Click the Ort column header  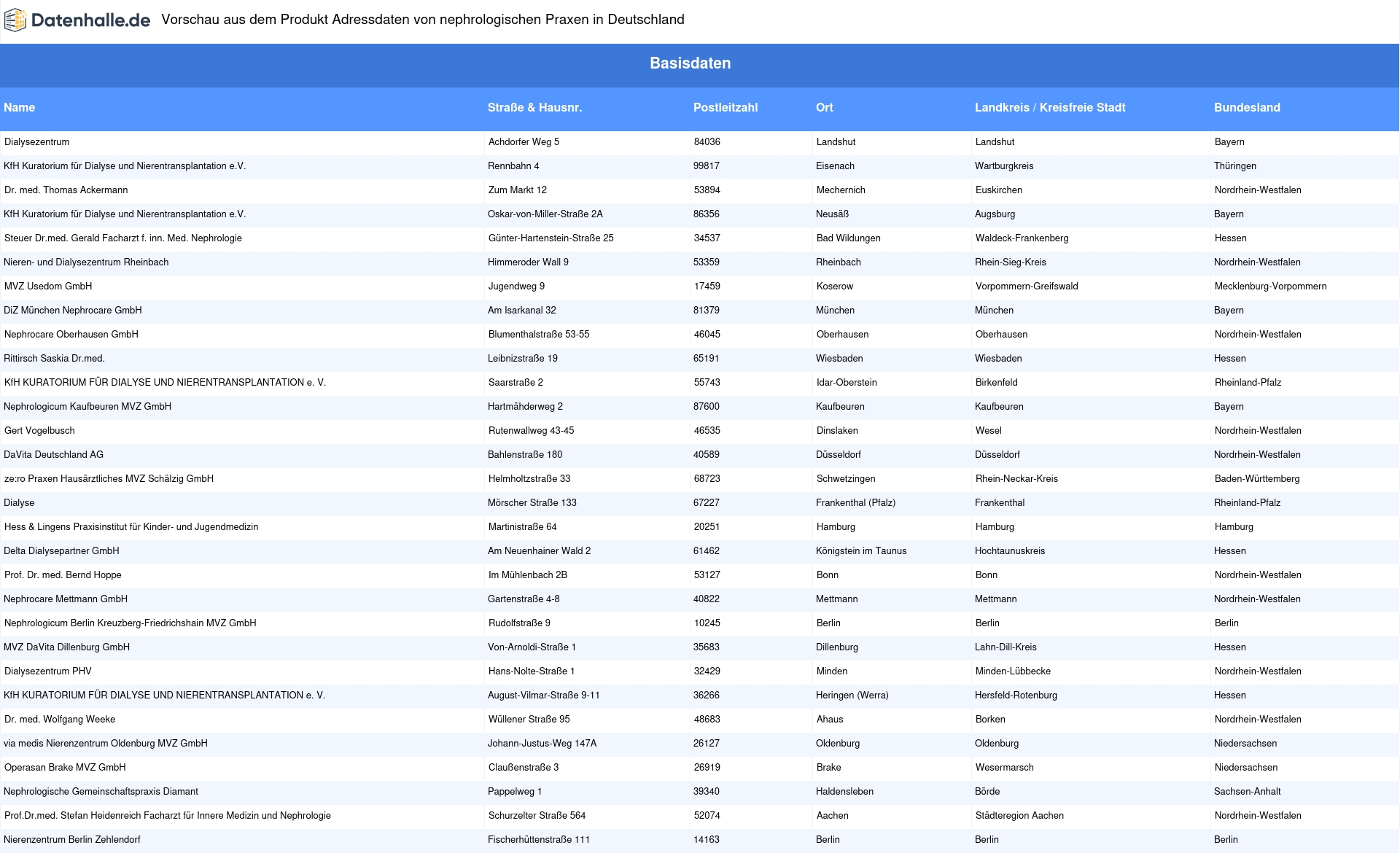tap(825, 108)
